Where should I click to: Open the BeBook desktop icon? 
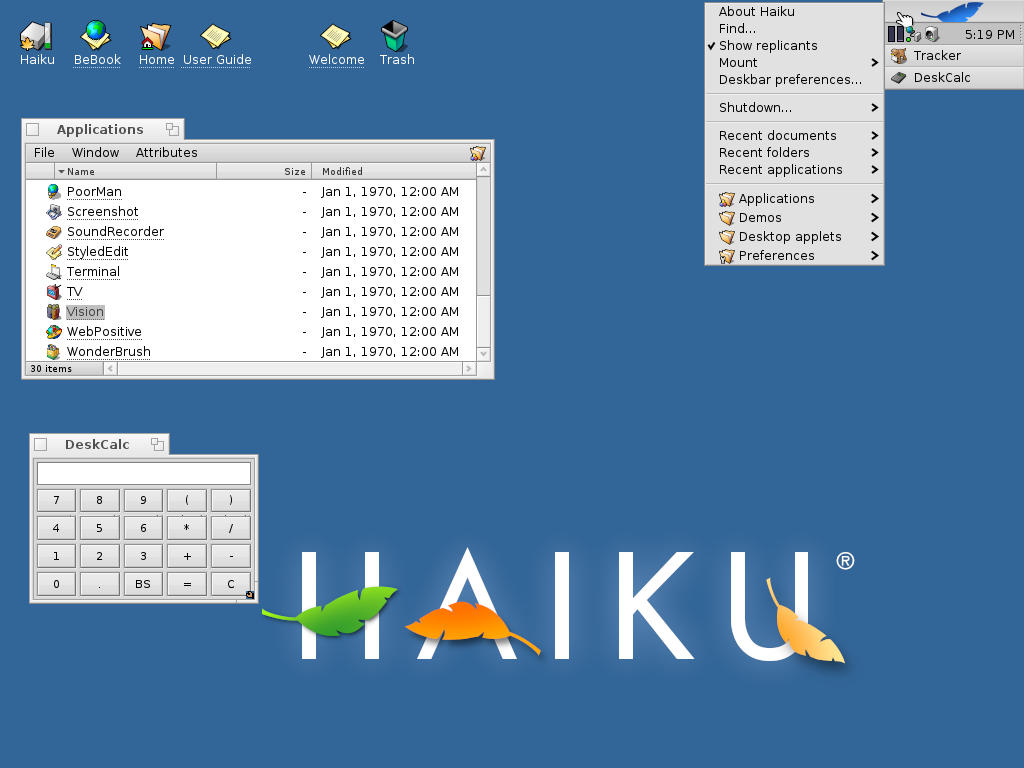point(96,36)
